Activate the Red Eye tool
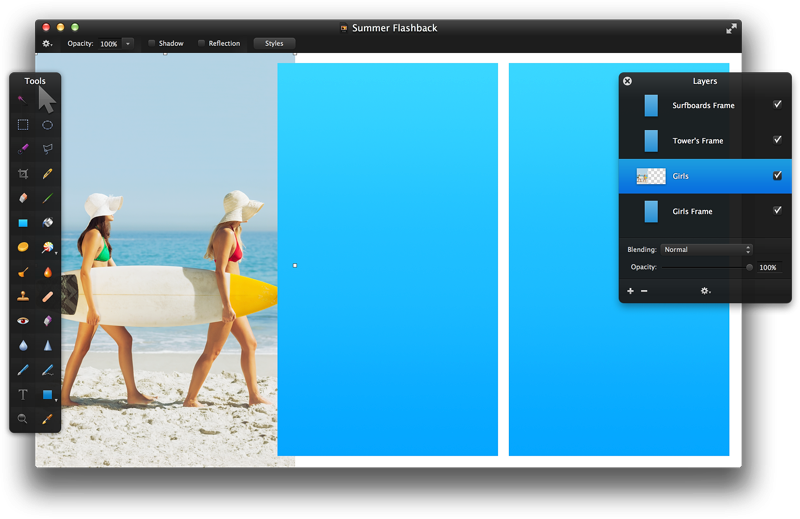The image size is (800, 519). pos(23,321)
